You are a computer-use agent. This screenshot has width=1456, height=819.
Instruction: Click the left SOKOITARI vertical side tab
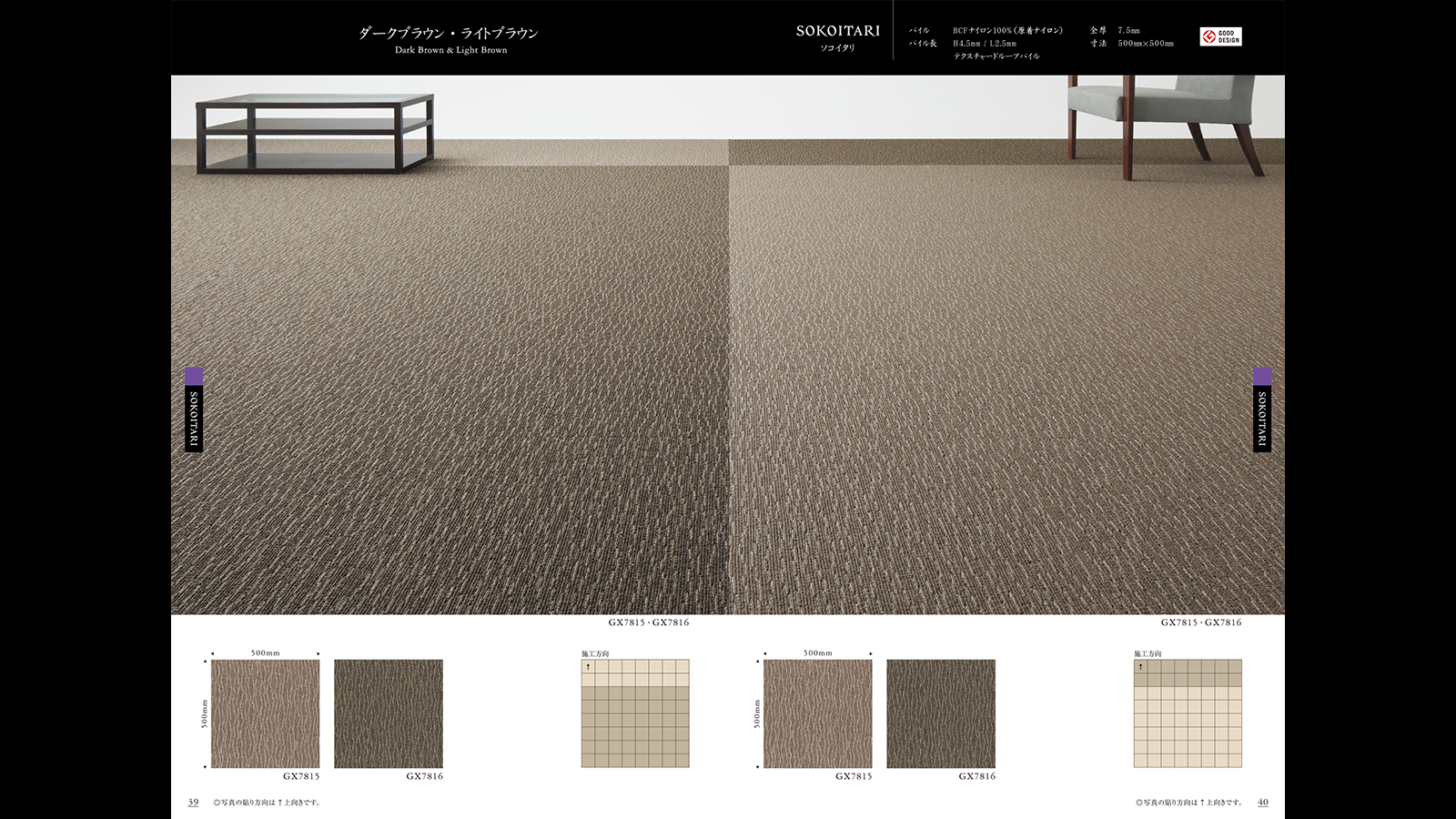point(194,419)
